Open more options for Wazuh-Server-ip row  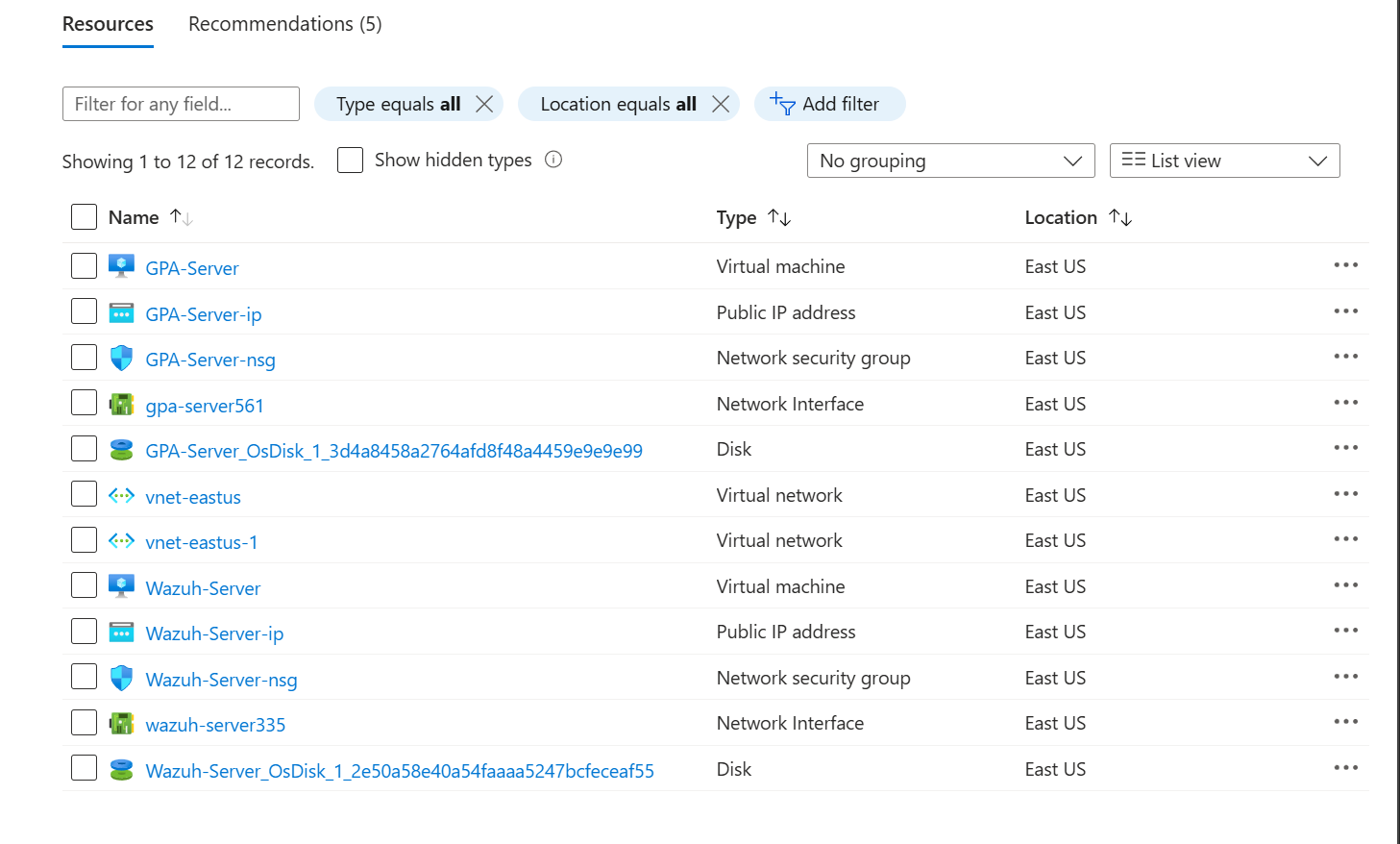click(1346, 631)
